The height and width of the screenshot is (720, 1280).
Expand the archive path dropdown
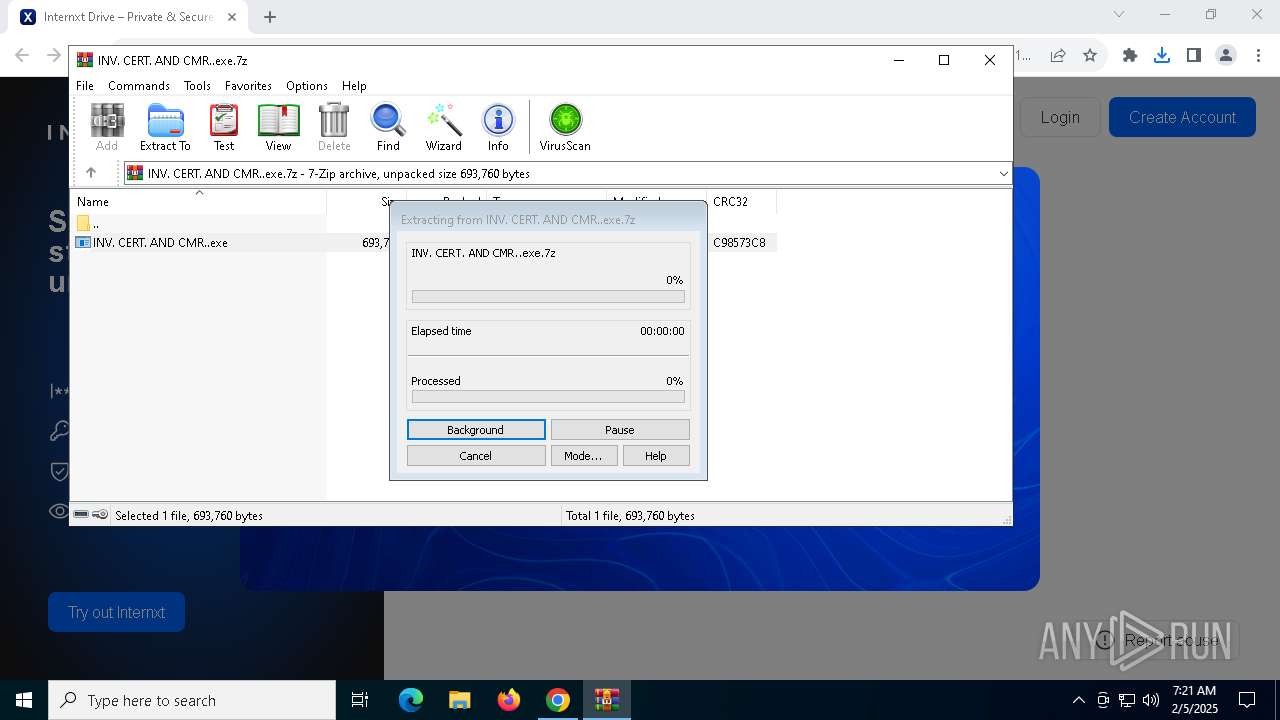(1003, 173)
